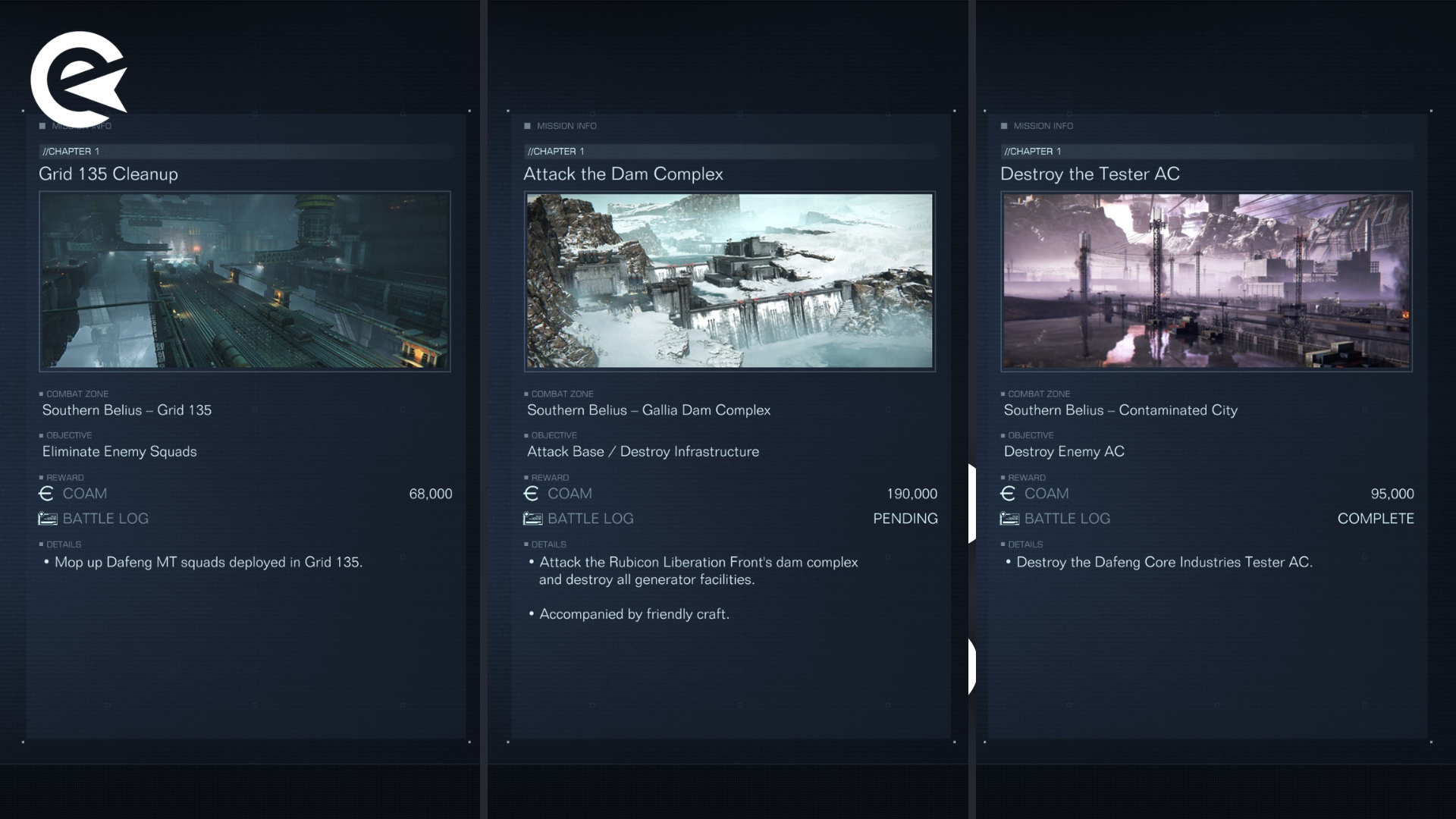The height and width of the screenshot is (819, 1456).
Task: Click Southern Belius – Grid 135 combat zone
Action: pyautogui.click(x=127, y=410)
